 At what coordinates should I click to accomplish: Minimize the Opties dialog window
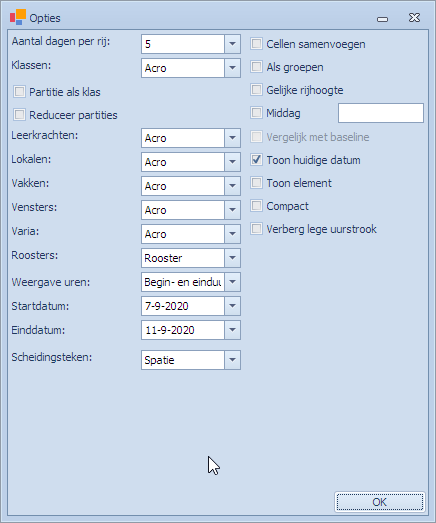coord(382,19)
